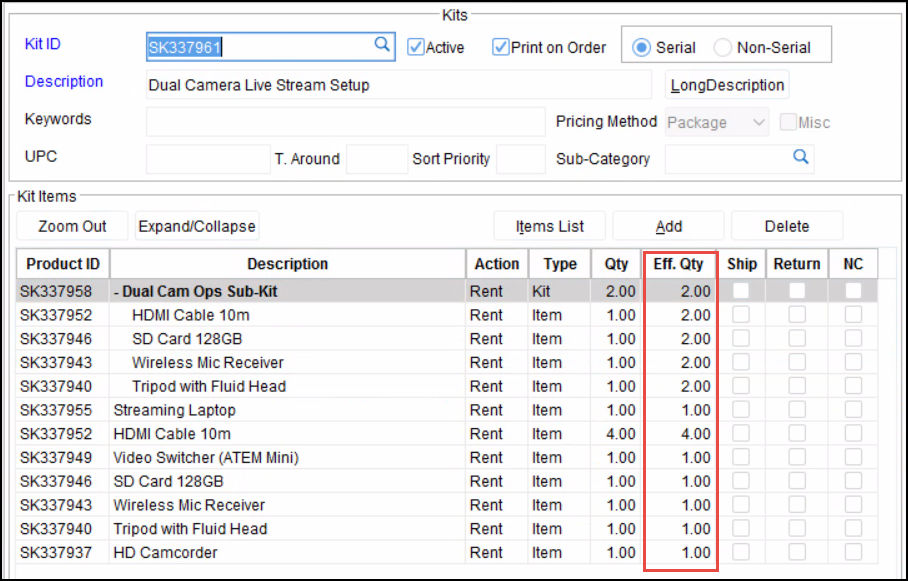
Task: Select the Non-Serial radio button
Action: coord(722,47)
